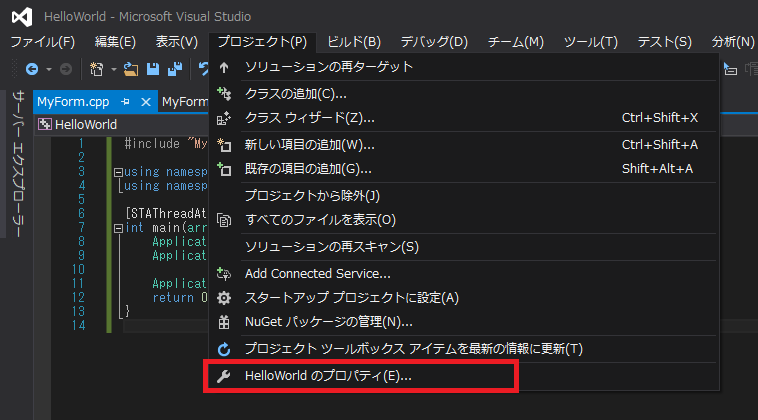
Task: Click the #include text on line 1
Action: (152, 144)
